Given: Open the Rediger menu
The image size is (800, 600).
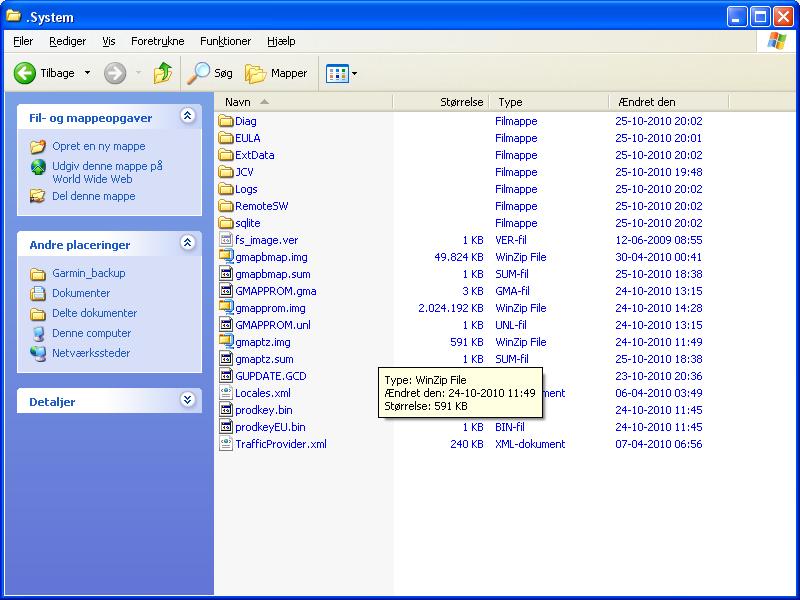Looking at the screenshot, I should click(67, 41).
